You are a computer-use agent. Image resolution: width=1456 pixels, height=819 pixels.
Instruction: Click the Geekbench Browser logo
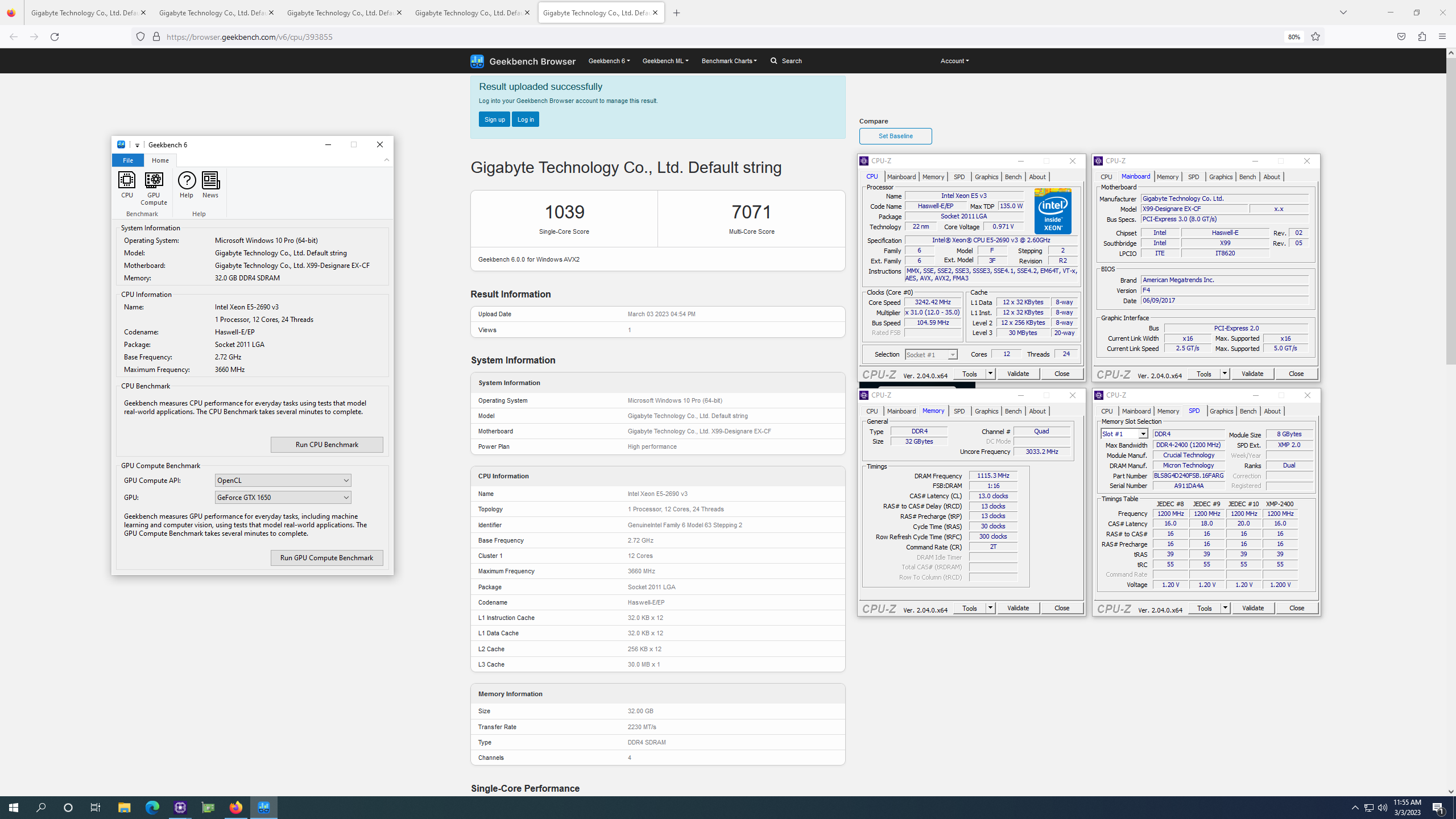pos(523,61)
